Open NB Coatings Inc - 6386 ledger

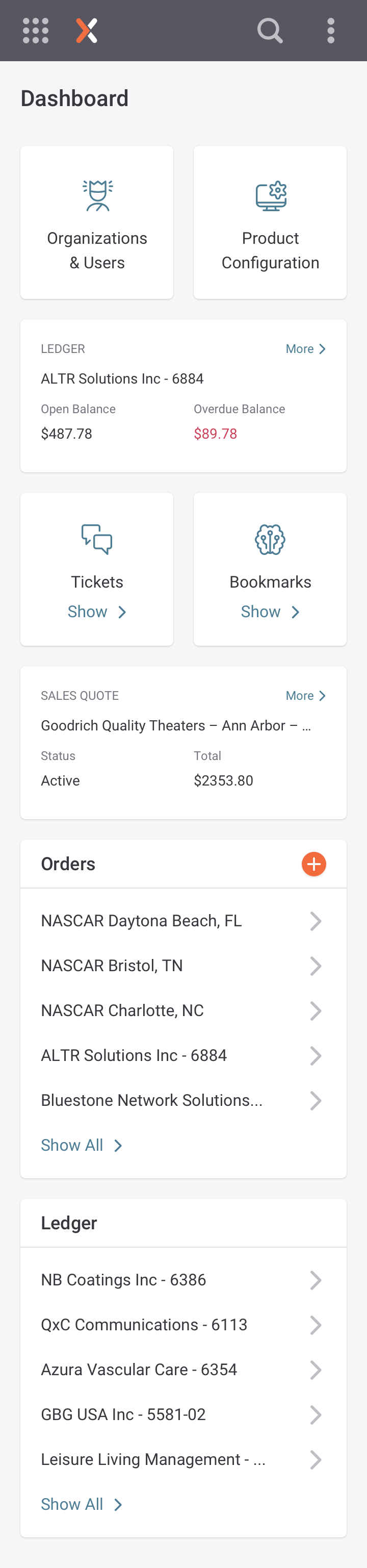click(x=183, y=1279)
